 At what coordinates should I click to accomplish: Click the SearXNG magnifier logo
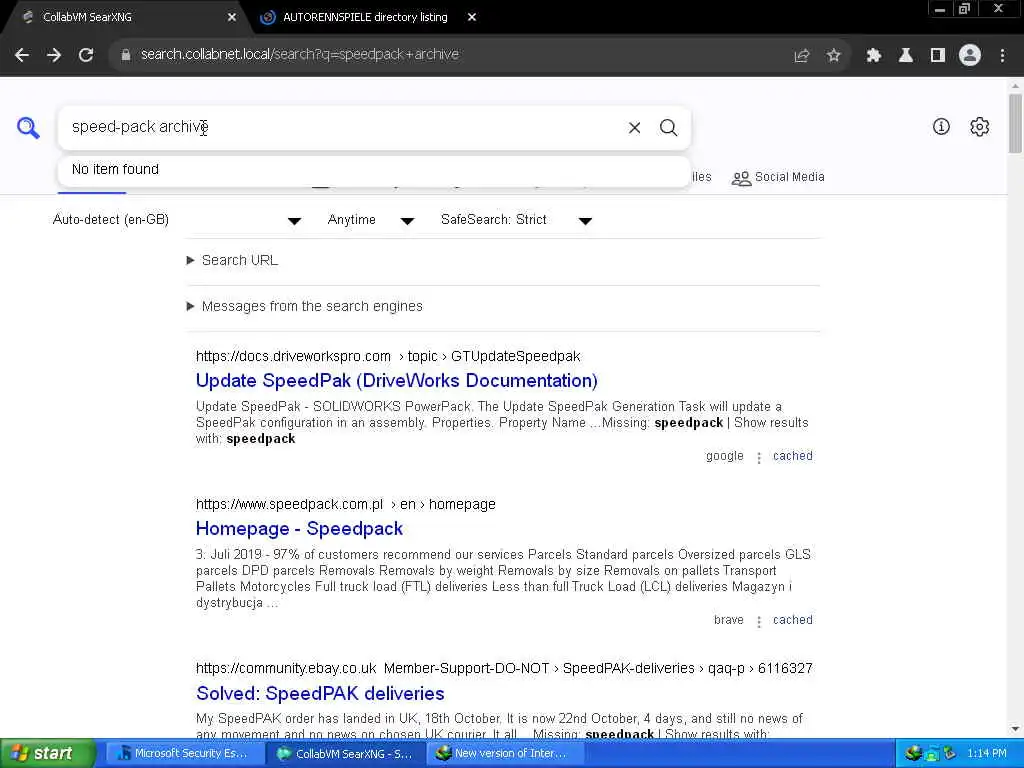(28, 127)
